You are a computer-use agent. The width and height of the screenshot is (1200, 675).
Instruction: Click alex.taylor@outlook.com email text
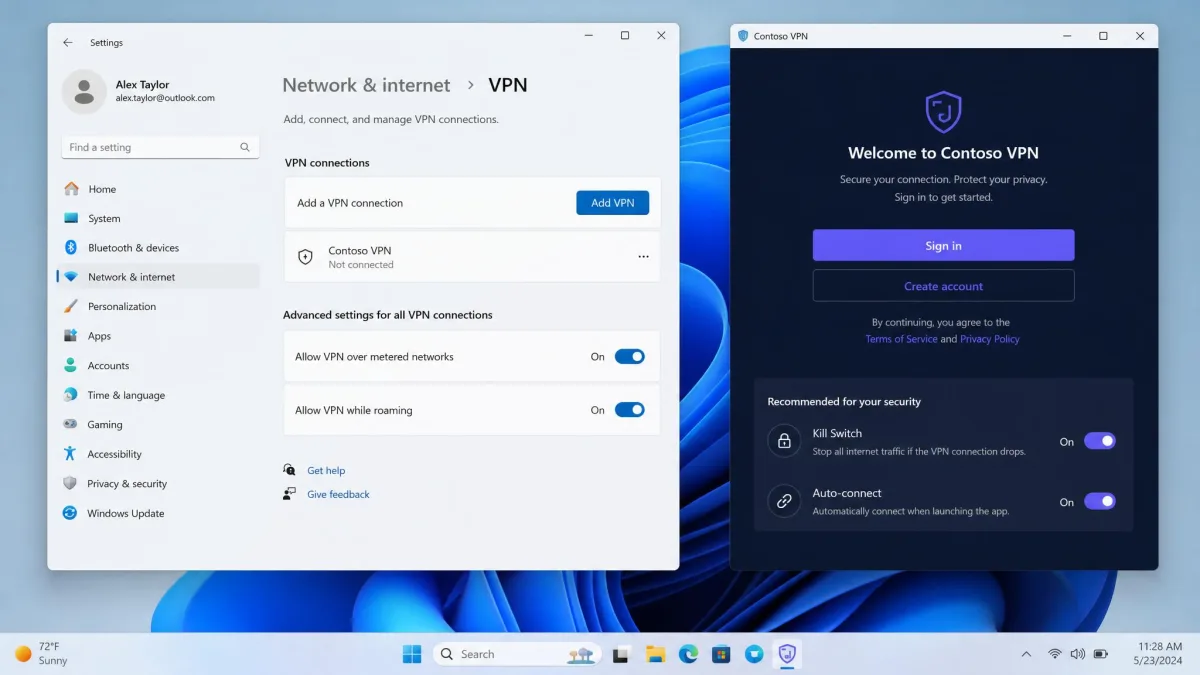165,99
